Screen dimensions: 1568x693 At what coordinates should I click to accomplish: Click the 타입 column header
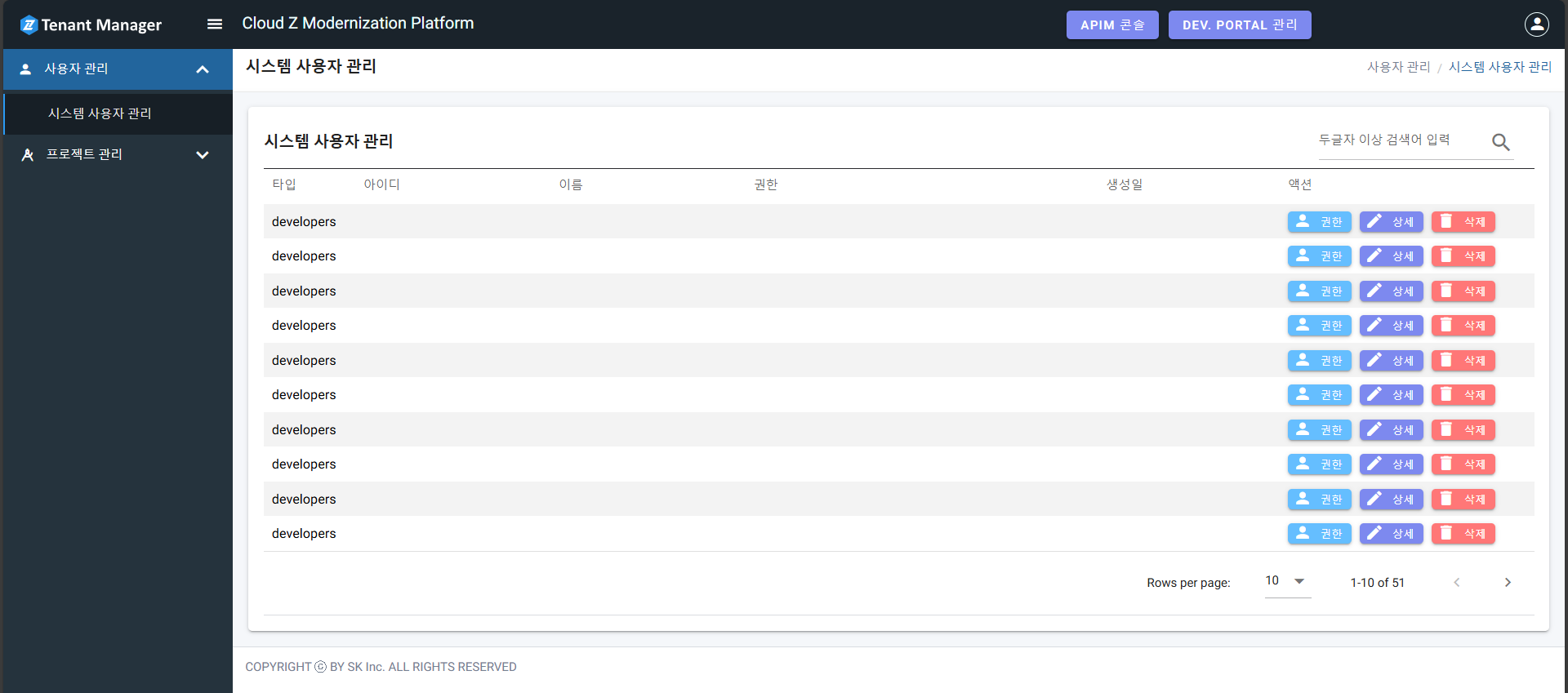[284, 184]
